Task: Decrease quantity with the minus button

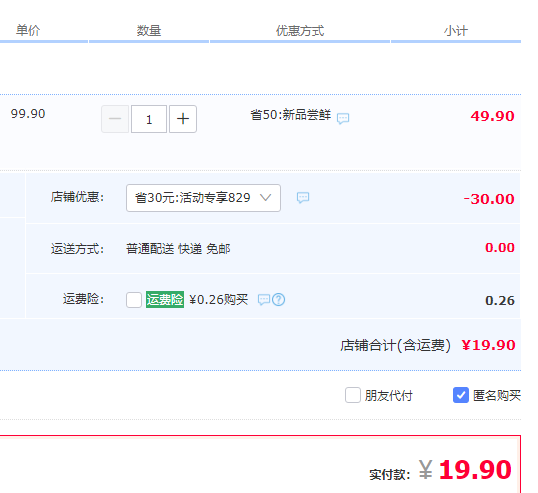Action: [115, 119]
